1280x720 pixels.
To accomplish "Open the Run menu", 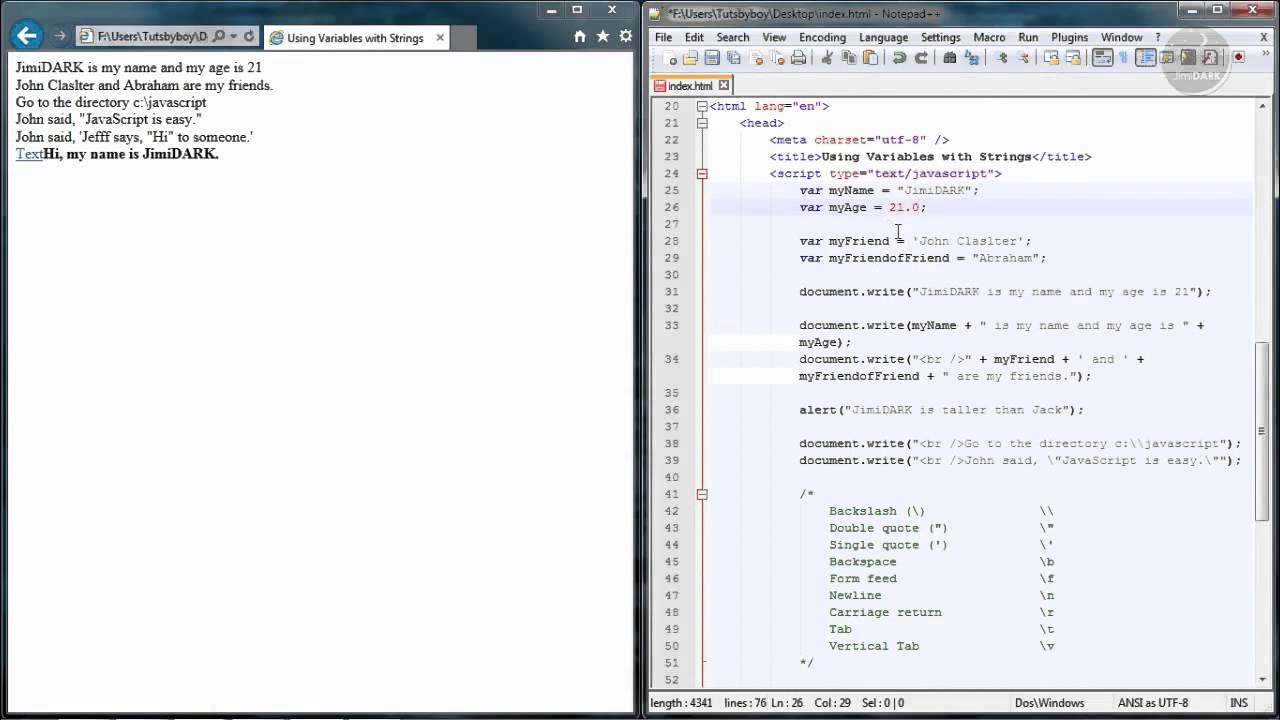I will click(x=1028, y=37).
